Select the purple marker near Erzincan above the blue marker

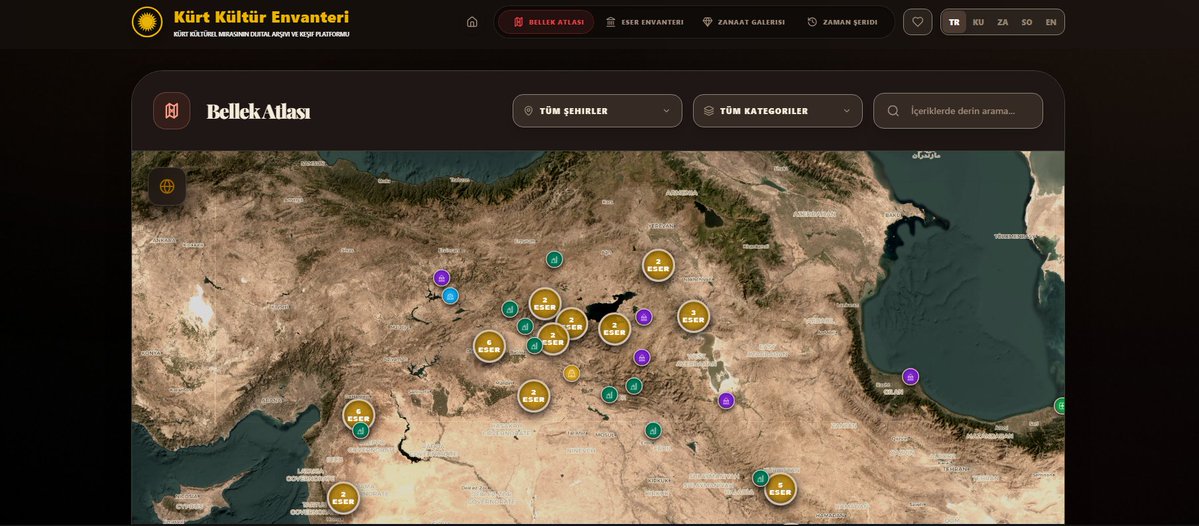tap(441, 278)
